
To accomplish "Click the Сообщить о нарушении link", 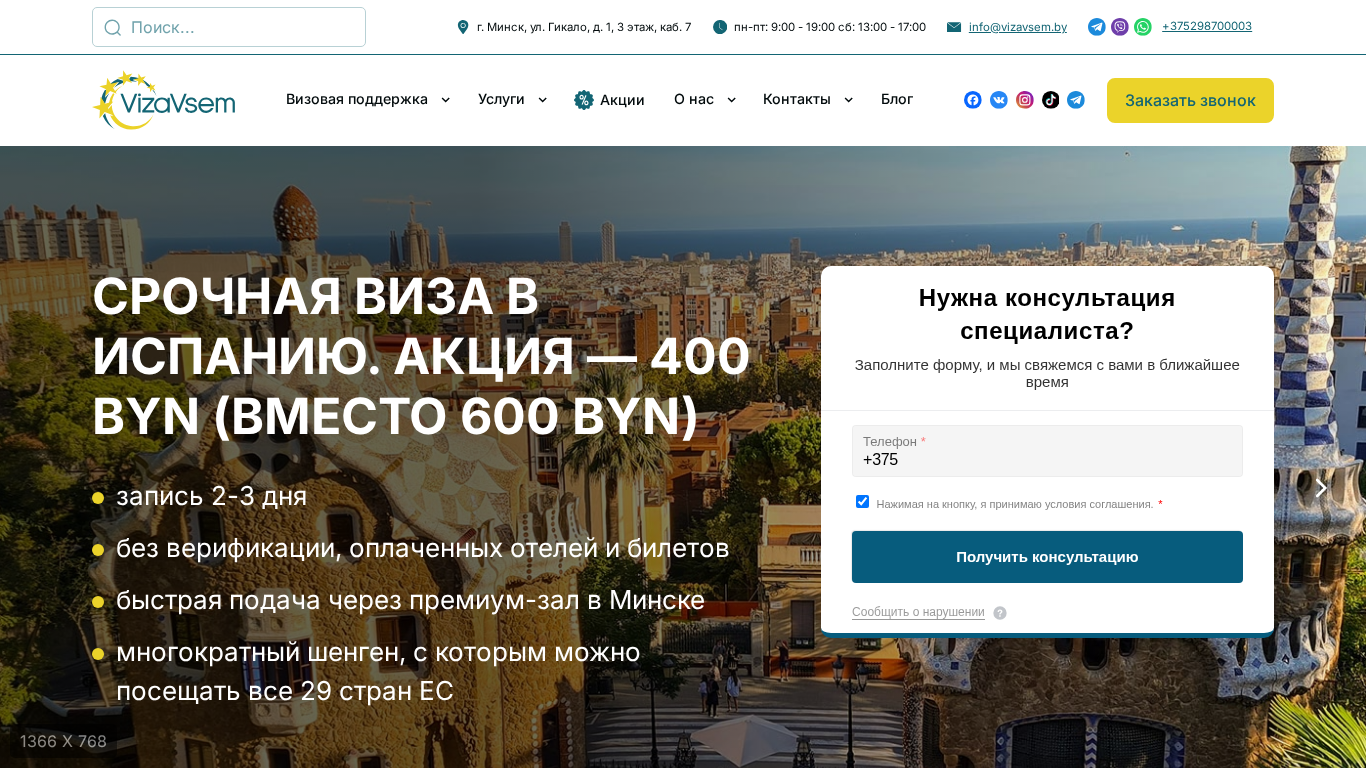I will pos(918,612).
